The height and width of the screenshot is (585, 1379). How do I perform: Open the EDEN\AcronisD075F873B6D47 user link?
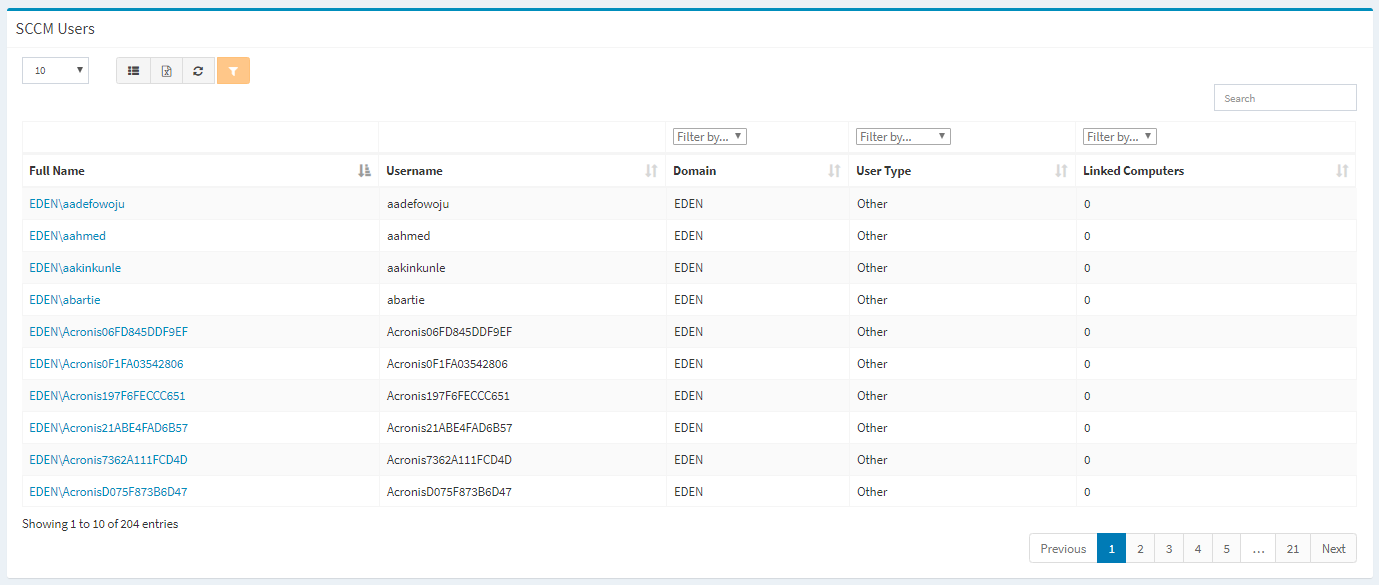click(x=108, y=492)
